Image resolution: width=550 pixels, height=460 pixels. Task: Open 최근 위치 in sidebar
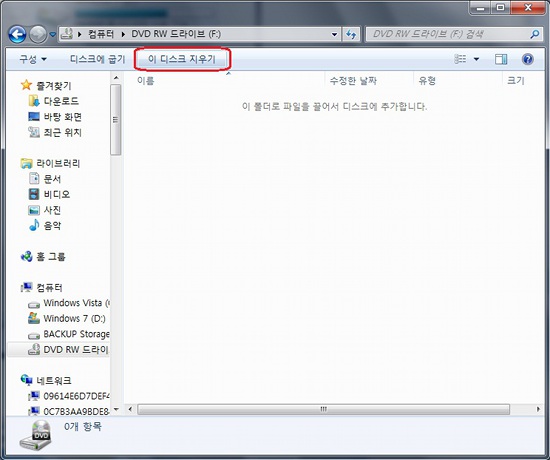(62, 132)
